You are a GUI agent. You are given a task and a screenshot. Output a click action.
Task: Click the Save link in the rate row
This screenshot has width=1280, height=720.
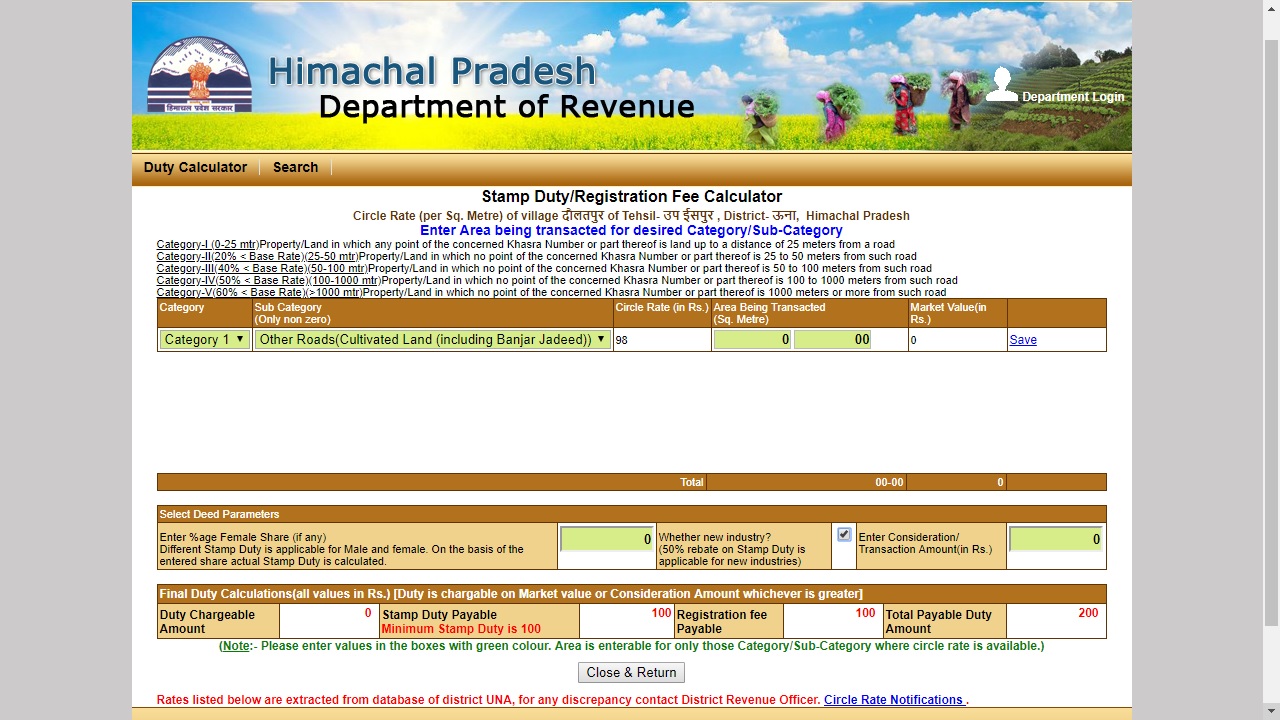[1022, 339]
